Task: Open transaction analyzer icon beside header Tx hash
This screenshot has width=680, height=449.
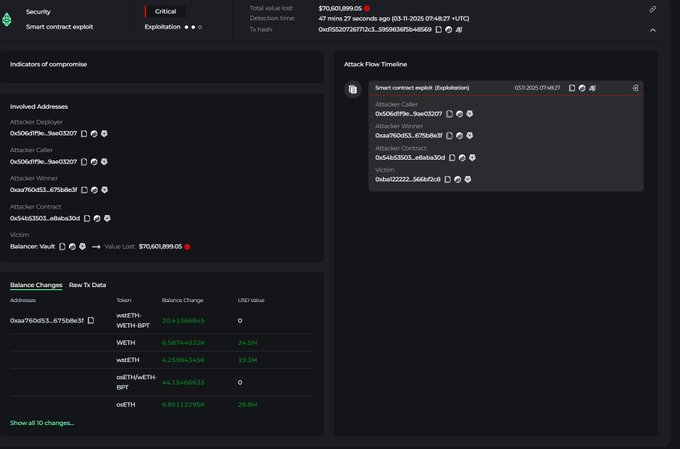Action: pyautogui.click(x=459, y=29)
